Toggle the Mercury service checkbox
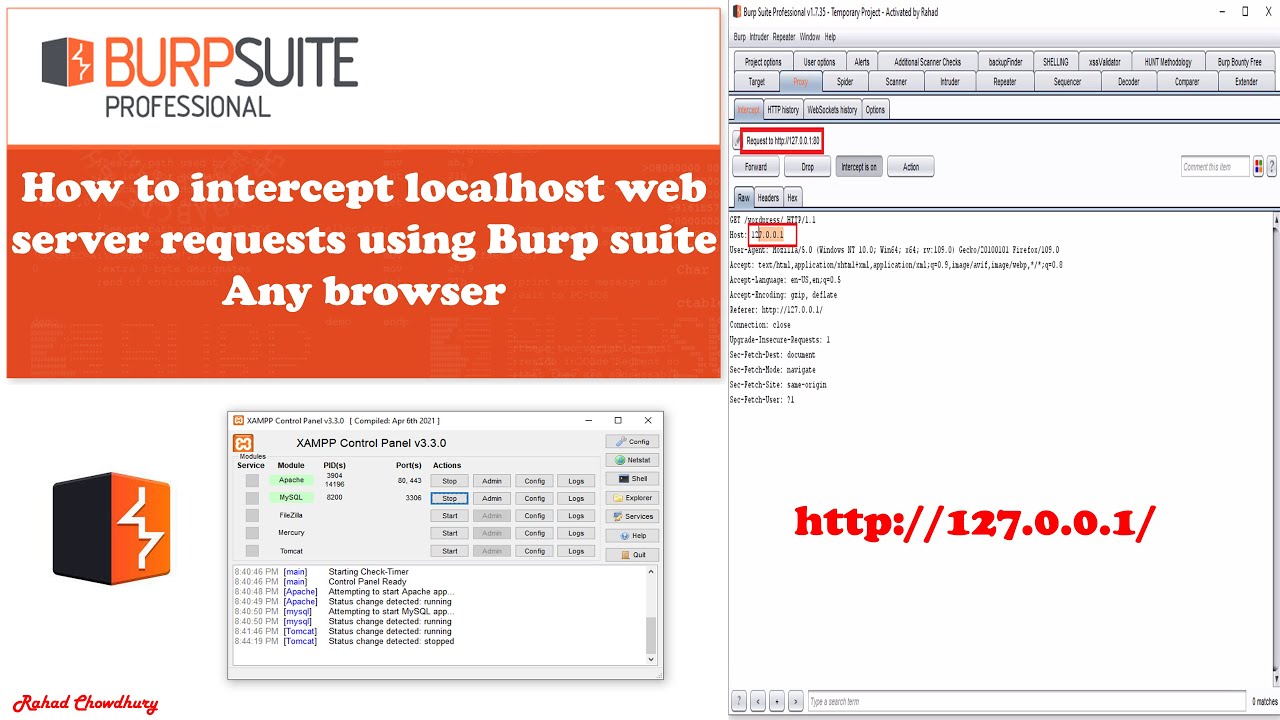The image size is (1280, 720). click(x=252, y=533)
